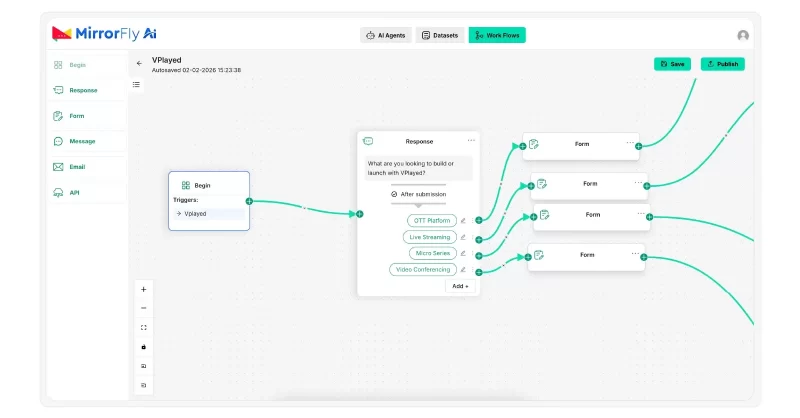This screenshot has width=800, height=418.
Task: Select the bottom Form node's title
Action: pos(587,255)
